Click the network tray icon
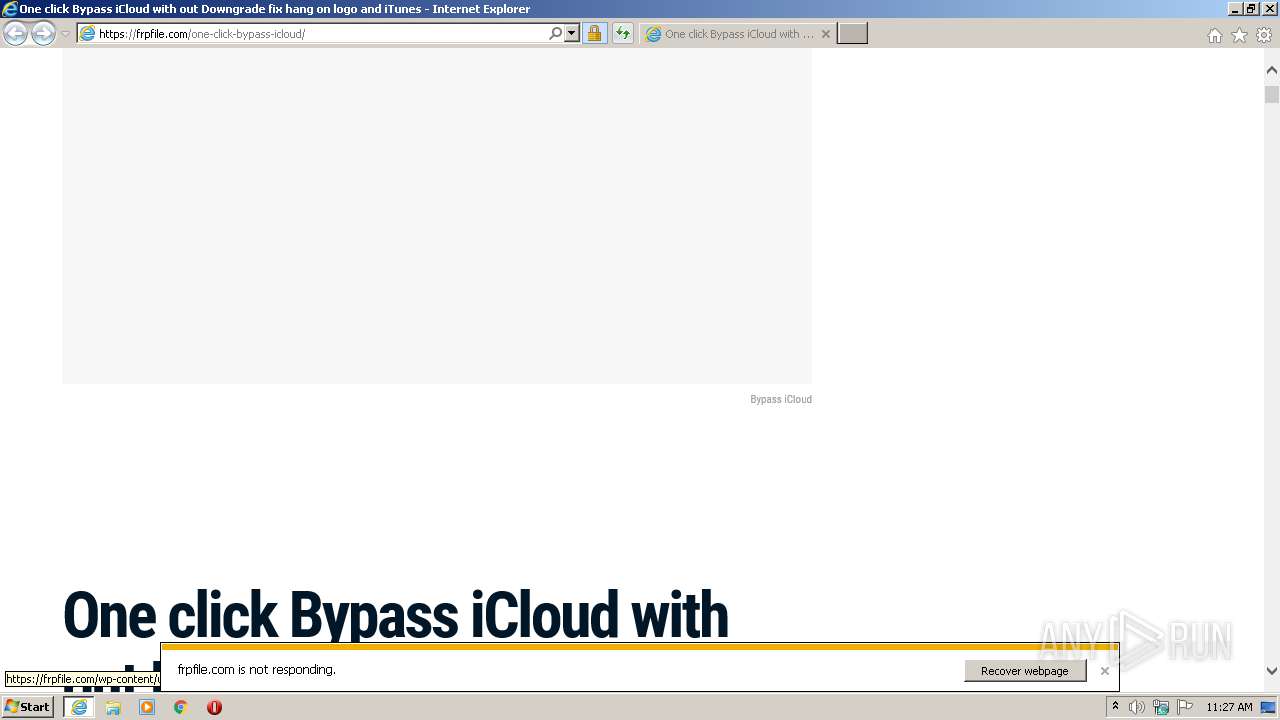This screenshot has width=1280, height=720. 1161,707
